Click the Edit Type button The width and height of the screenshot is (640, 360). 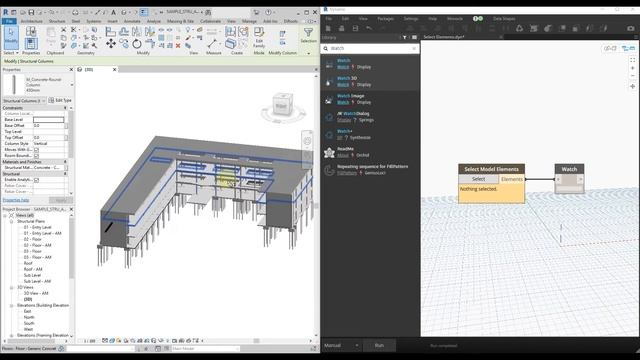tap(60, 100)
